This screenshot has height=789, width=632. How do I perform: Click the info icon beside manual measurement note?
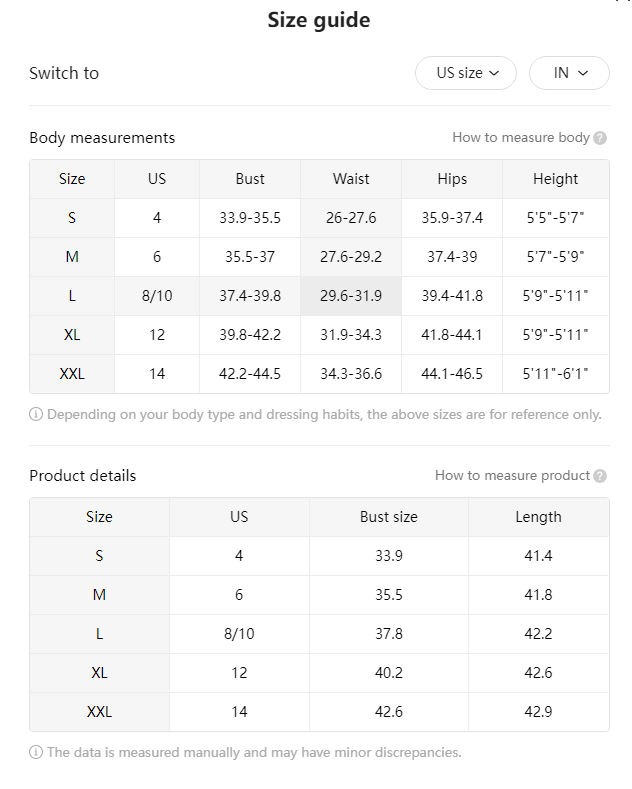click(x=36, y=753)
